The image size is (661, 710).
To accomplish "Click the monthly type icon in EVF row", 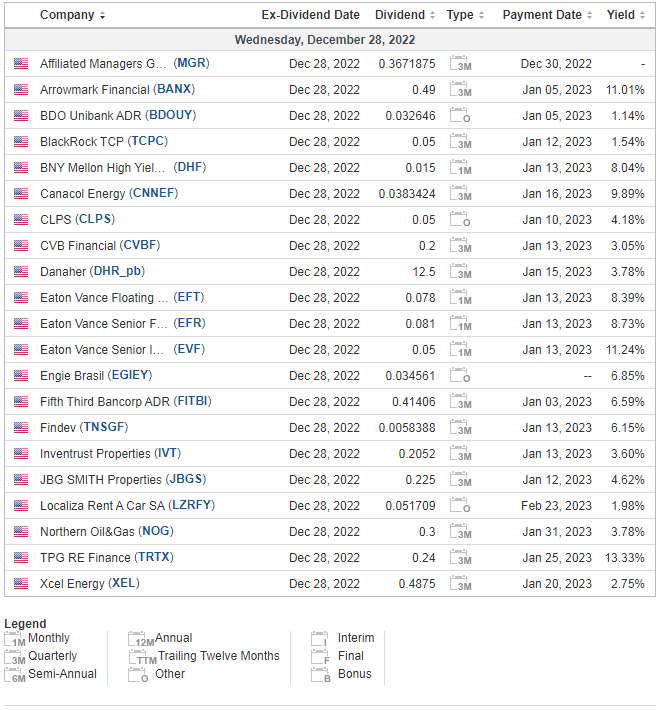I will (460, 350).
